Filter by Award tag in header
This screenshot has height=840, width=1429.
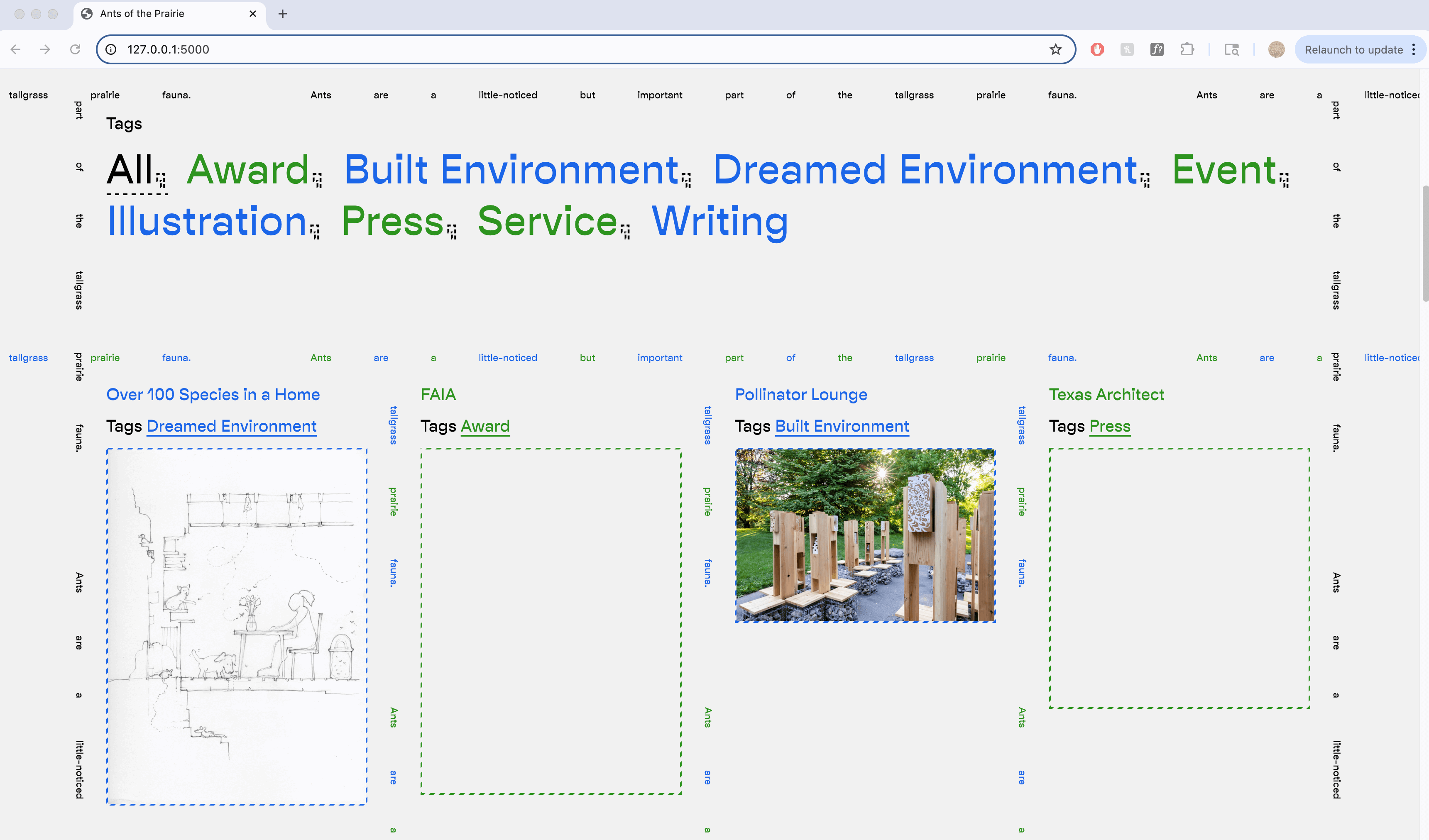click(x=248, y=169)
